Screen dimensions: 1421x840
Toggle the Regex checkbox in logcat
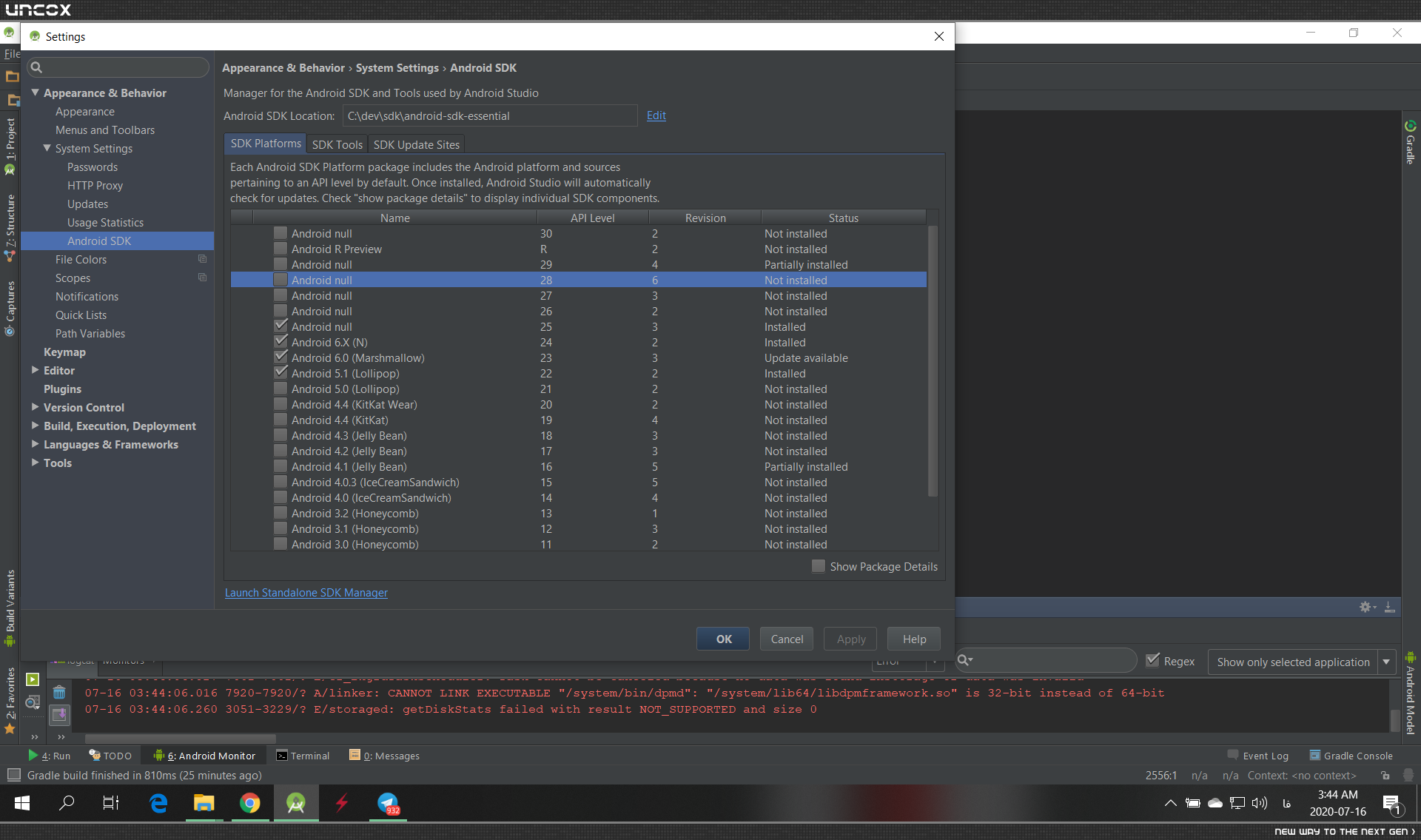point(1152,661)
